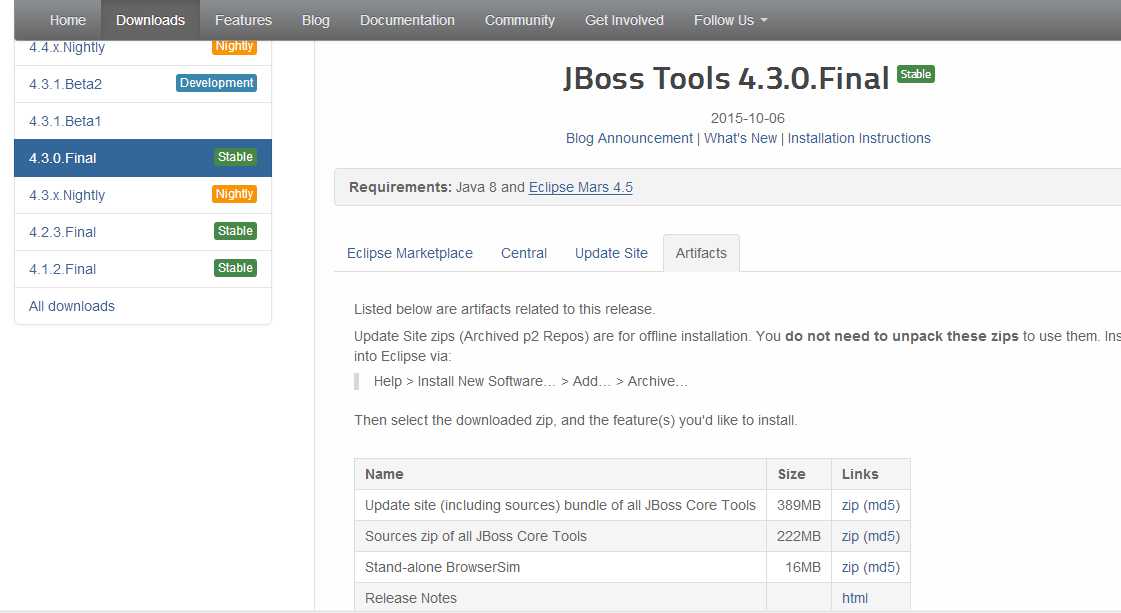Select the 4.3.1.Beta1 version
1121x613 pixels.
(143, 121)
